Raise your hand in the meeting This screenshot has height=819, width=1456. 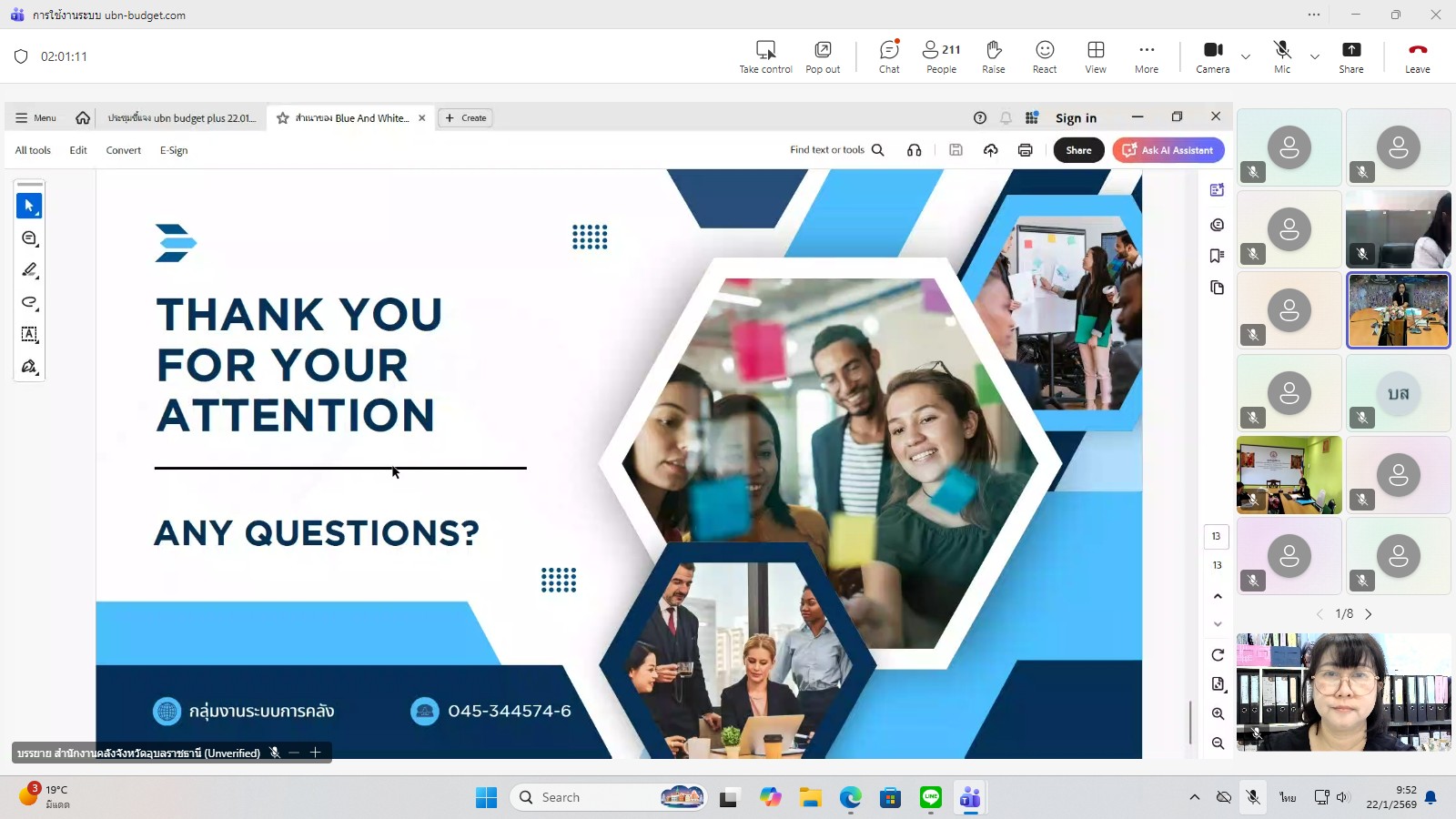pos(994,56)
